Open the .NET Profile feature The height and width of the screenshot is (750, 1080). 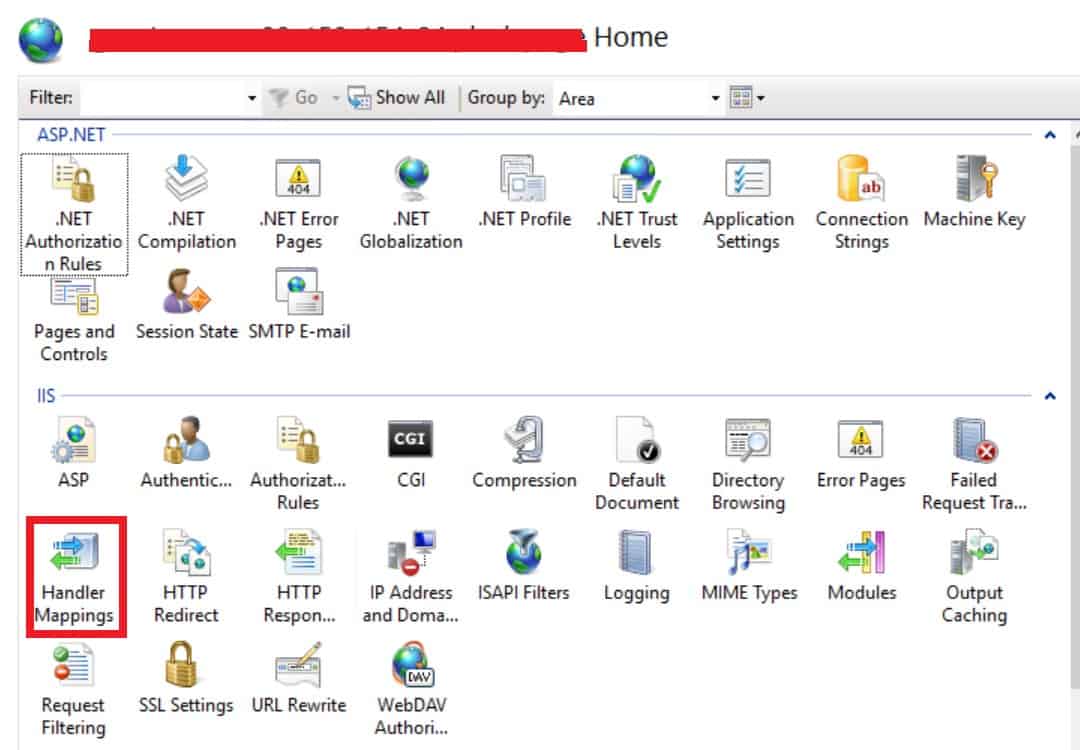tap(524, 192)
